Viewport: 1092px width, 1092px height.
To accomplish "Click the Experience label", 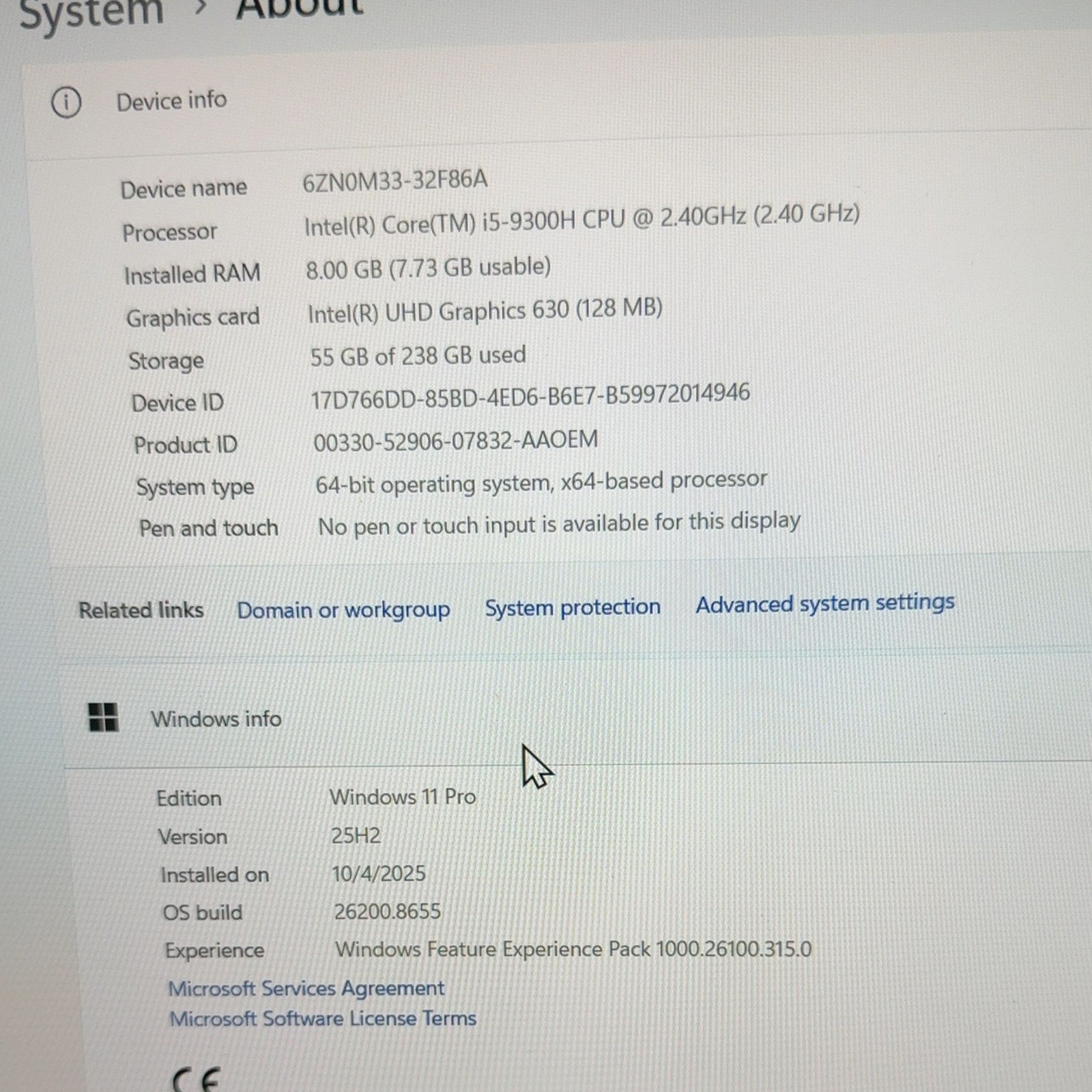I will (214, 951).
